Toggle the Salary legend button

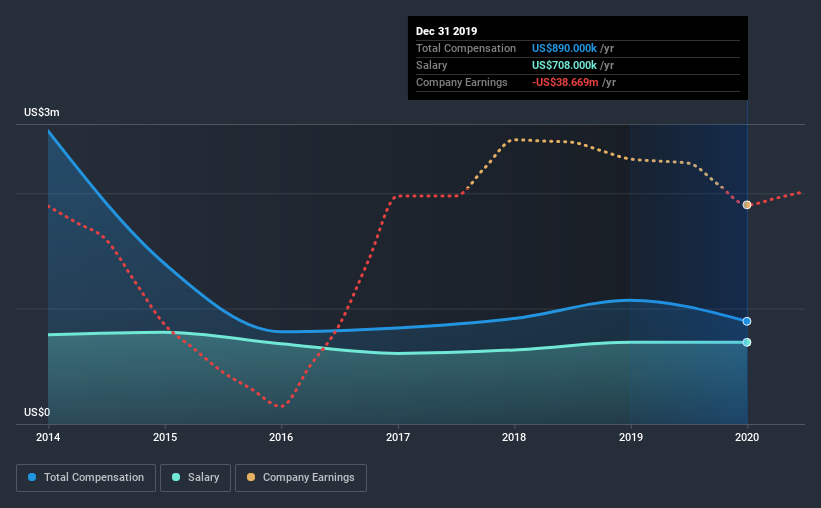(195, 478)
